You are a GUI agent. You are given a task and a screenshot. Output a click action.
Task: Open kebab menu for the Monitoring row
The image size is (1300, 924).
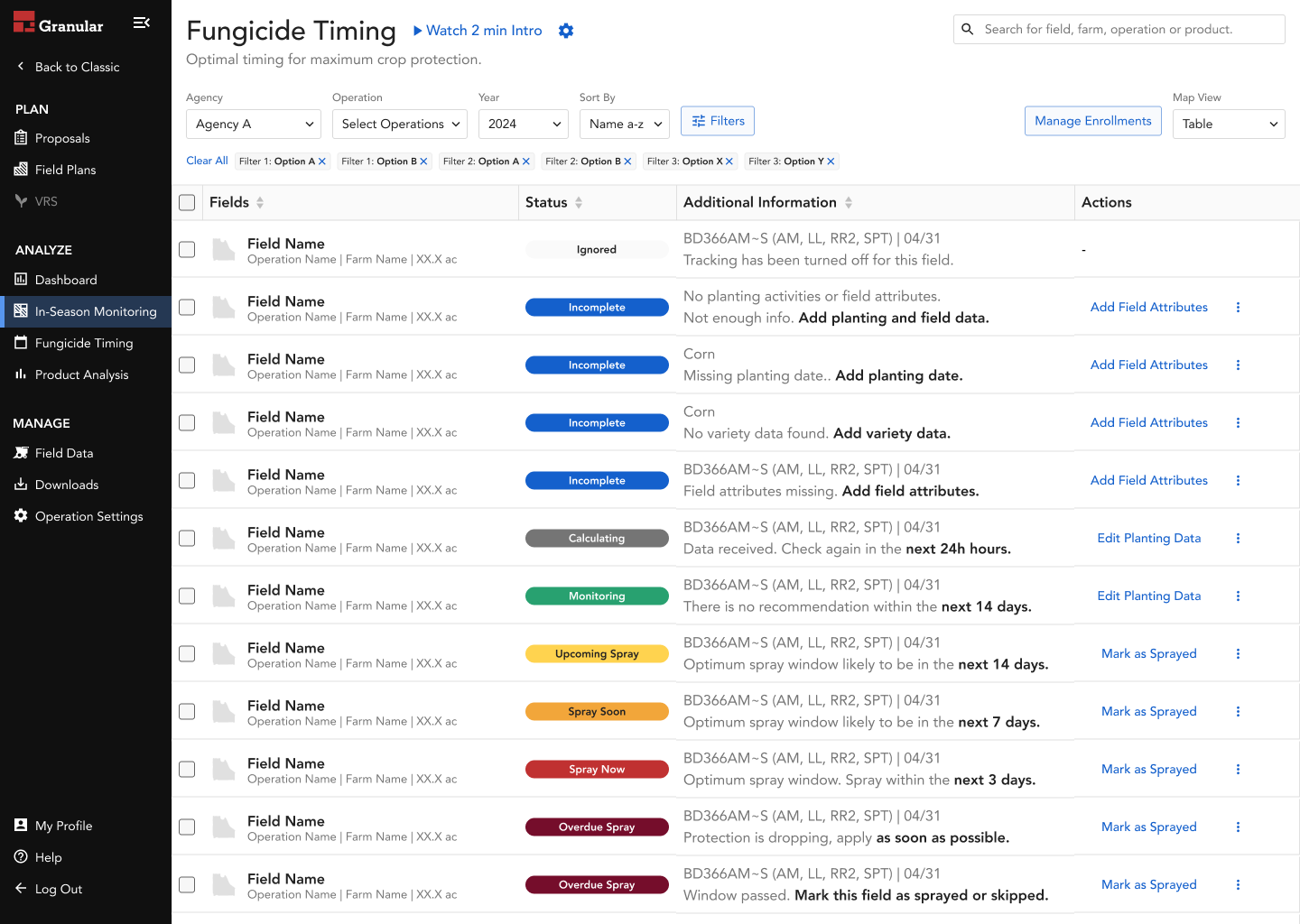(x=1238, y=596)
